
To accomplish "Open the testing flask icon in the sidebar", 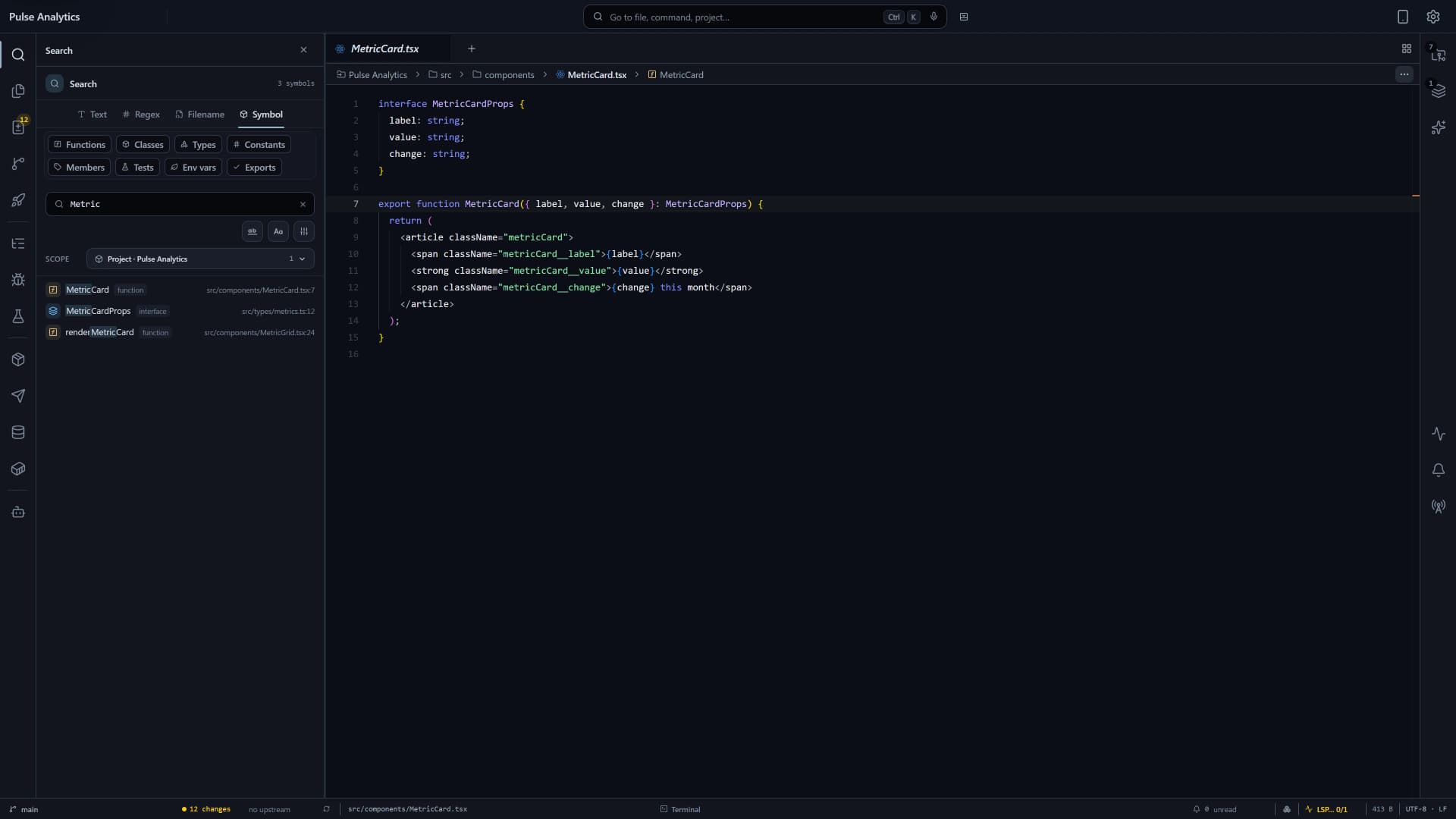I will pyautogui.click(x=18, y=316).
